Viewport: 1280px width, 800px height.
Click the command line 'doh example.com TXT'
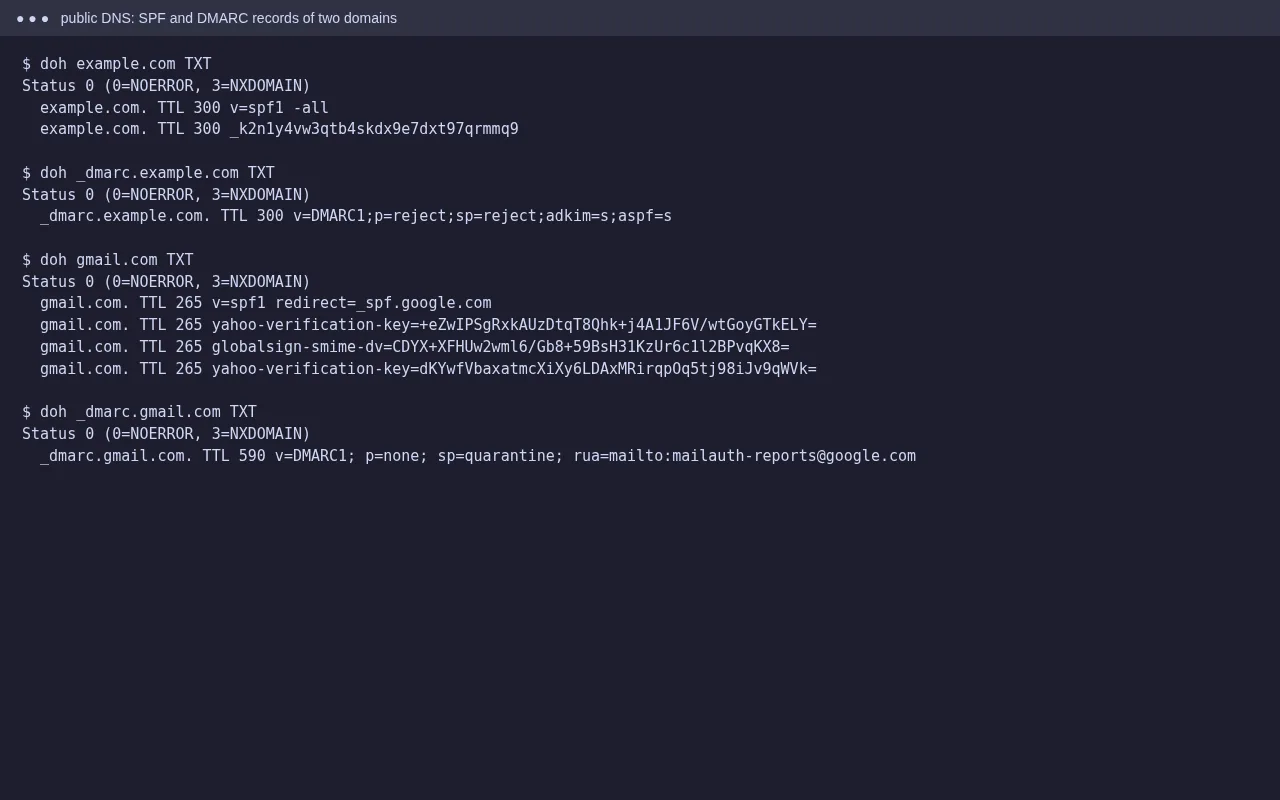coord(117,64)
